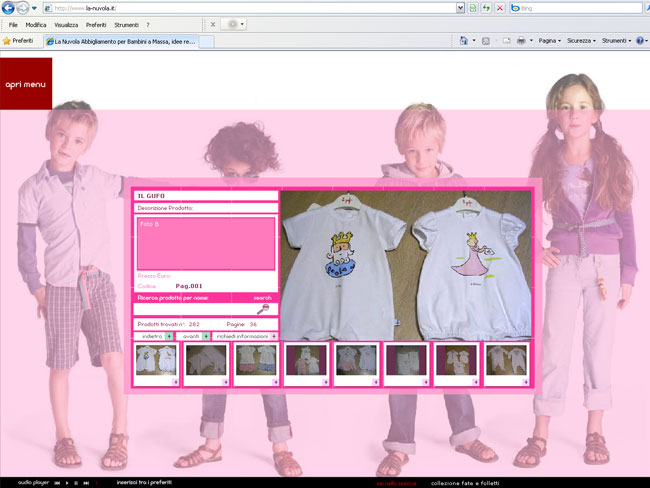Click the green Refresh page icon
650x488 pixels.
(486, 8)
